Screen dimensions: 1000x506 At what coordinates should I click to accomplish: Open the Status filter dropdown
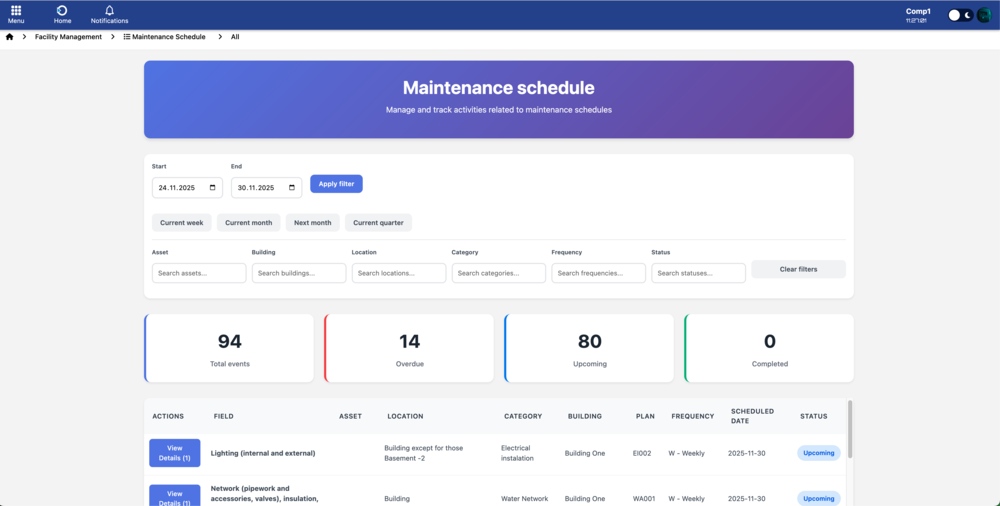point(698,273)
